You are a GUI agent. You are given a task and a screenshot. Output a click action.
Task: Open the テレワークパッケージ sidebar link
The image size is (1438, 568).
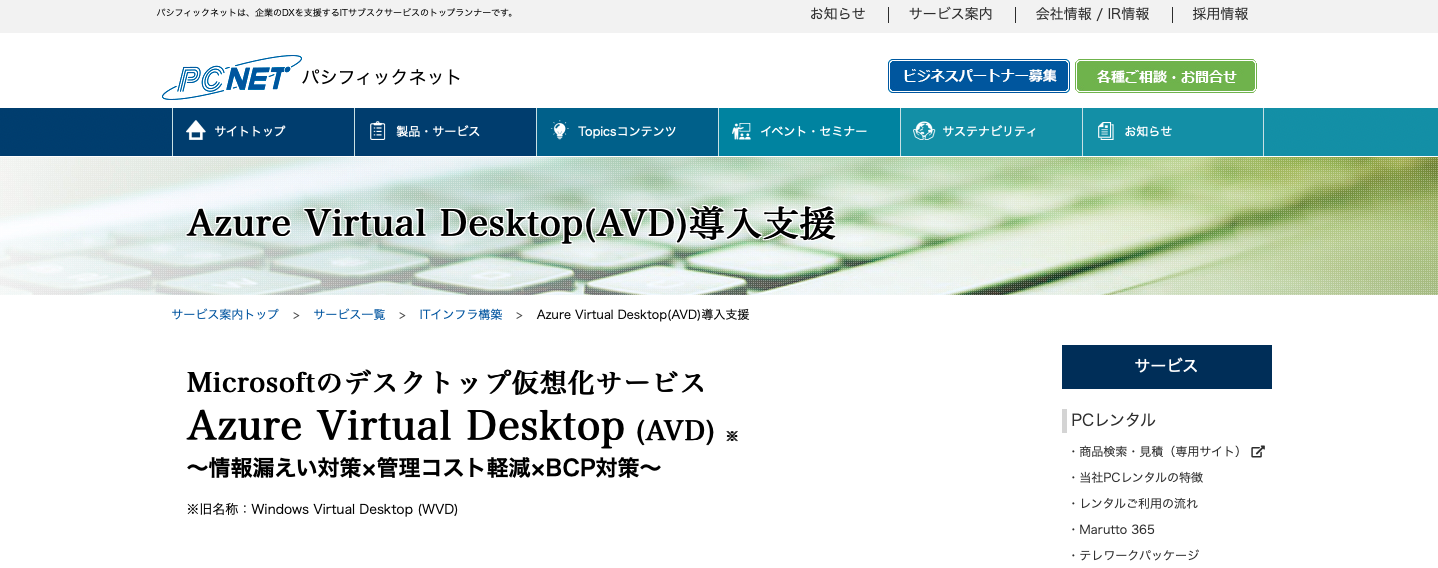point(1139,556)
